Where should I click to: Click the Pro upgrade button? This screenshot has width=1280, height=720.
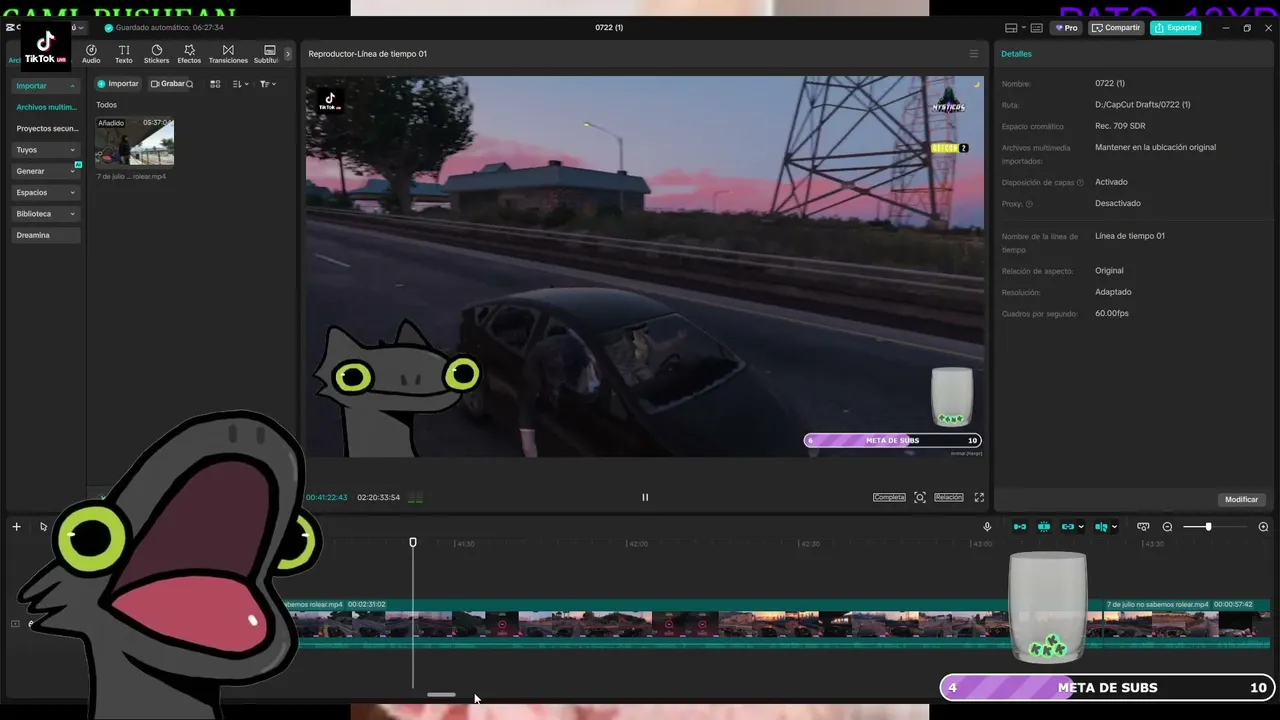pos(1066,28)
